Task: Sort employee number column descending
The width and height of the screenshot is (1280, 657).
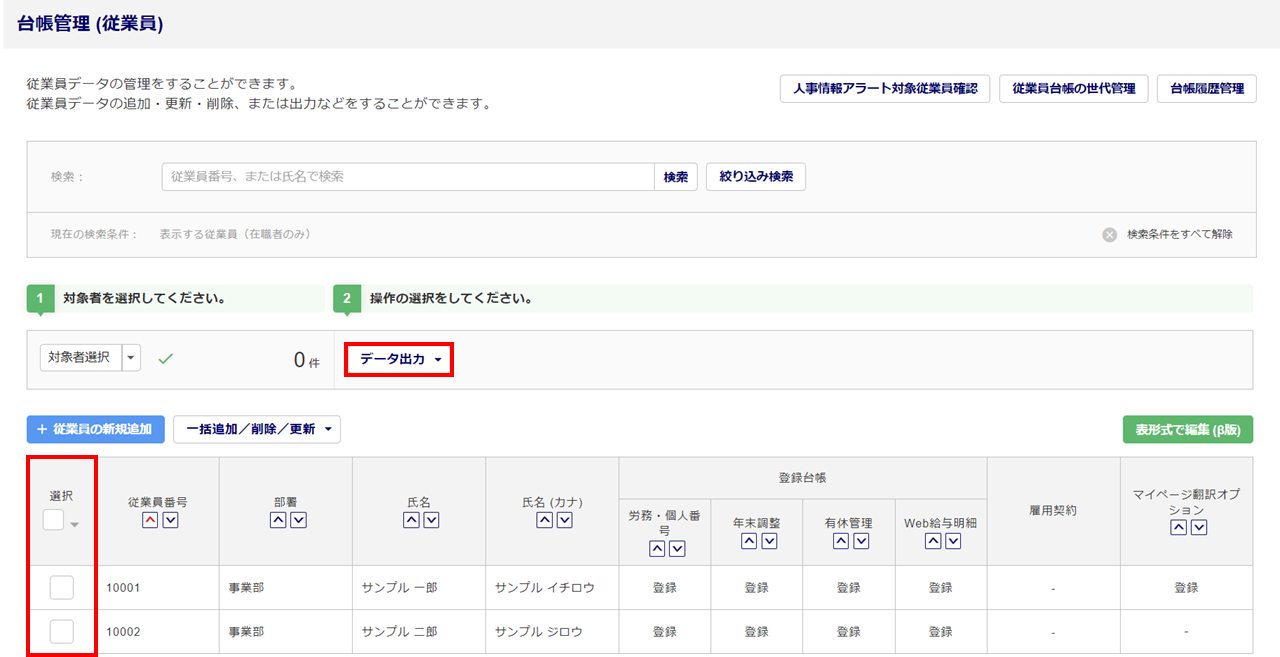Action: tap(170, 520)
